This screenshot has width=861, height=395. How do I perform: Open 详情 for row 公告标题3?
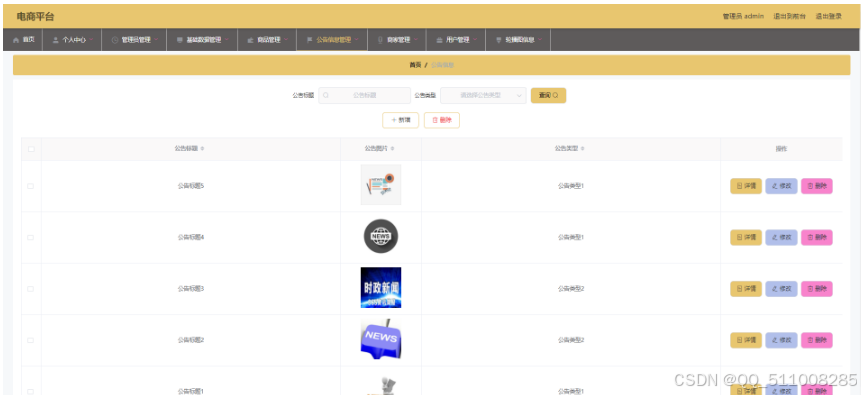point(746,289)
